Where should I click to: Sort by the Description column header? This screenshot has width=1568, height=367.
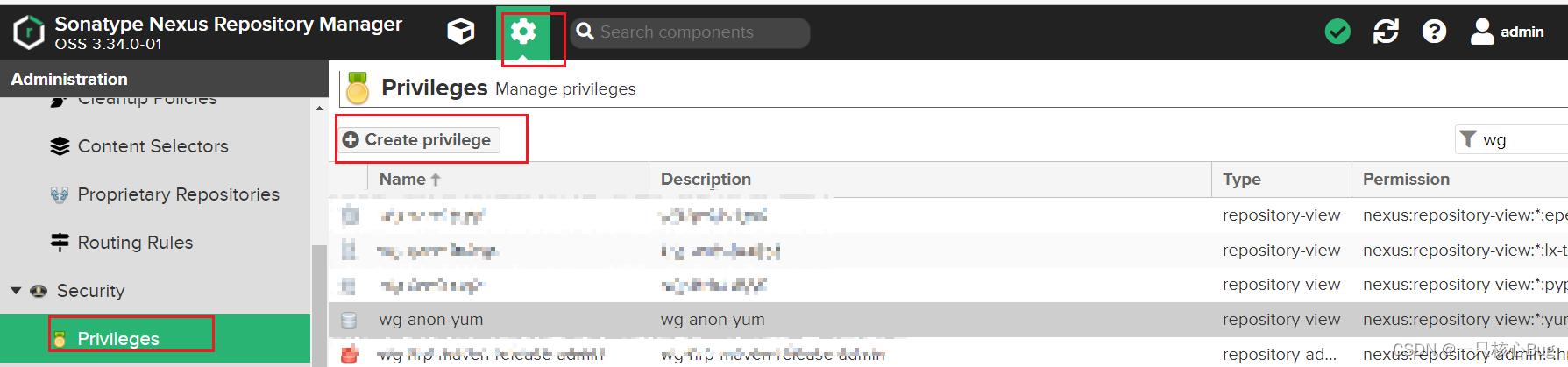pos(706,180)
